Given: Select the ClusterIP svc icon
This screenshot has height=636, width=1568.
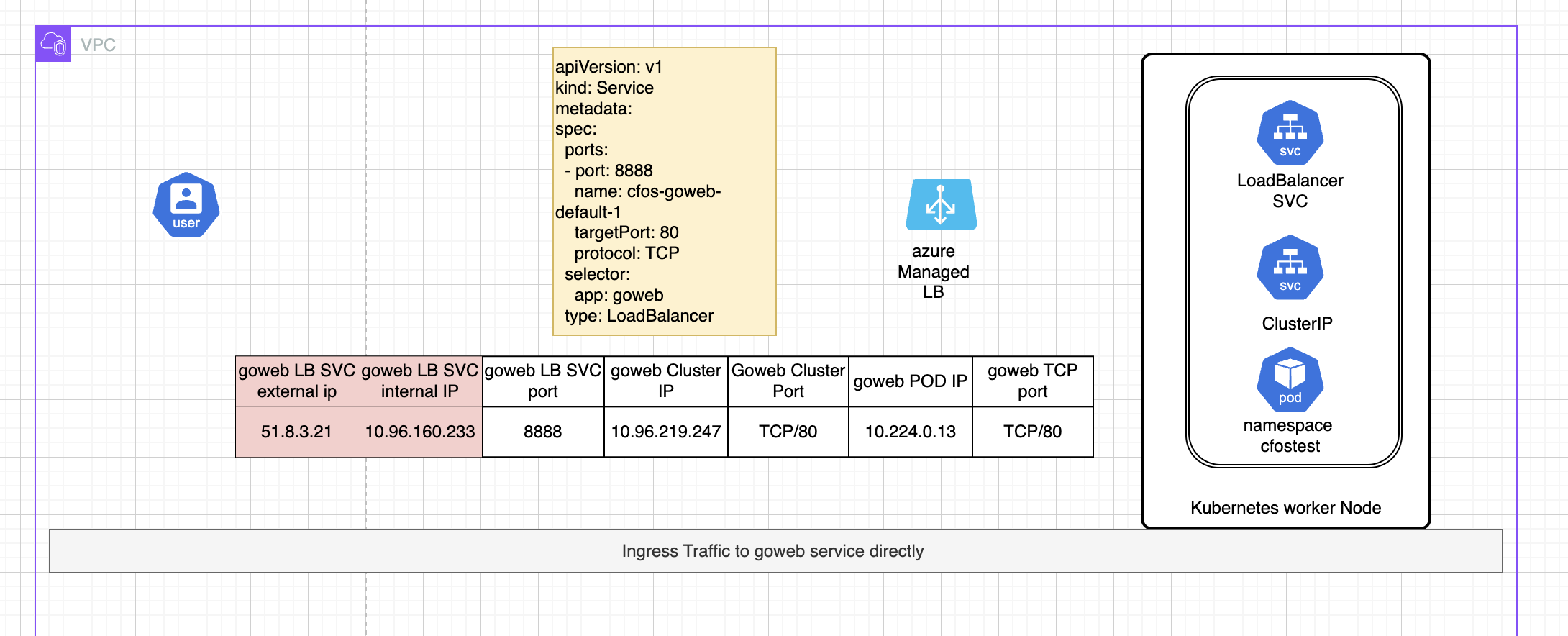Looking at the screenshot, I should tap(1290, 268).
